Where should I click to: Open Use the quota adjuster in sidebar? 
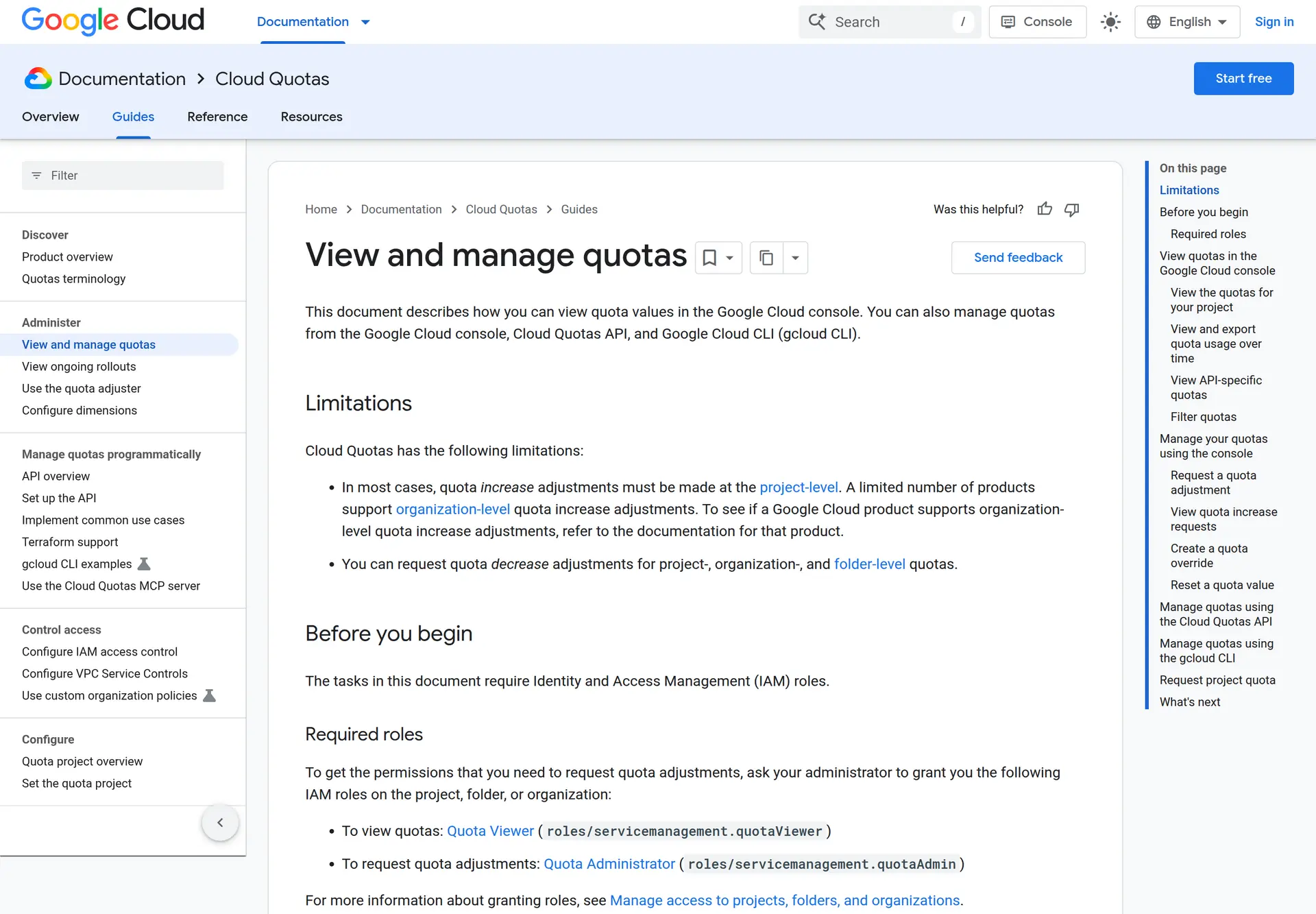pos(81,388)
